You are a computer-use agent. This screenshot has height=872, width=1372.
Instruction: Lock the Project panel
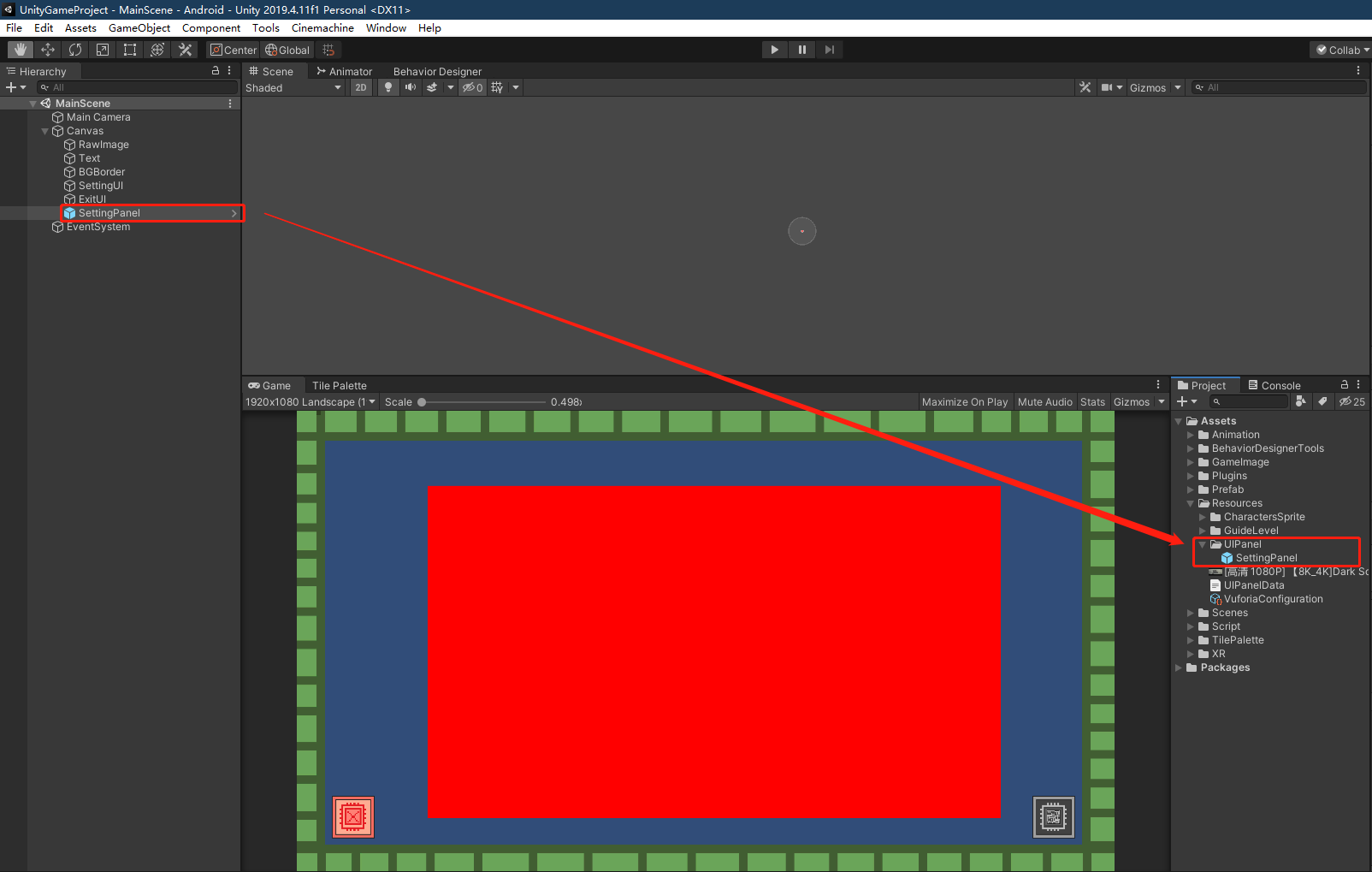[1345, 385]
